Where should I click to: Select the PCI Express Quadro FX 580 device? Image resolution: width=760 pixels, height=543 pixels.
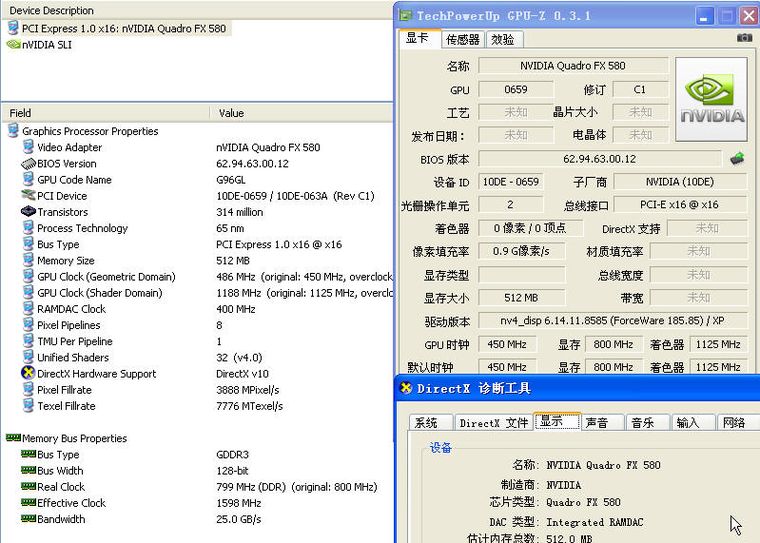[123, 28]
